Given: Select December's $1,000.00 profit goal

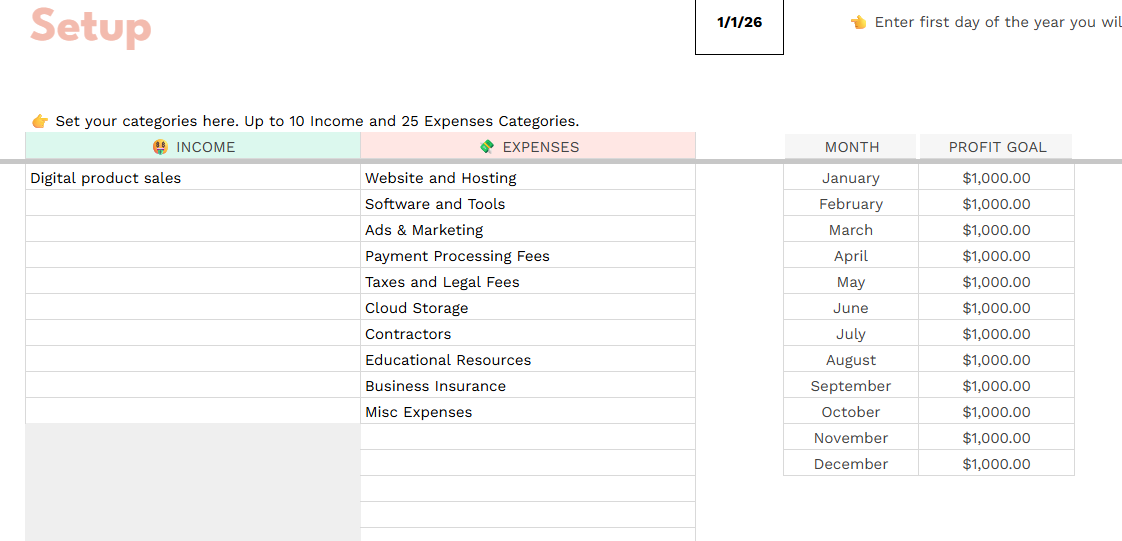Looking at the screenshot, I should (x=996, y=463).
